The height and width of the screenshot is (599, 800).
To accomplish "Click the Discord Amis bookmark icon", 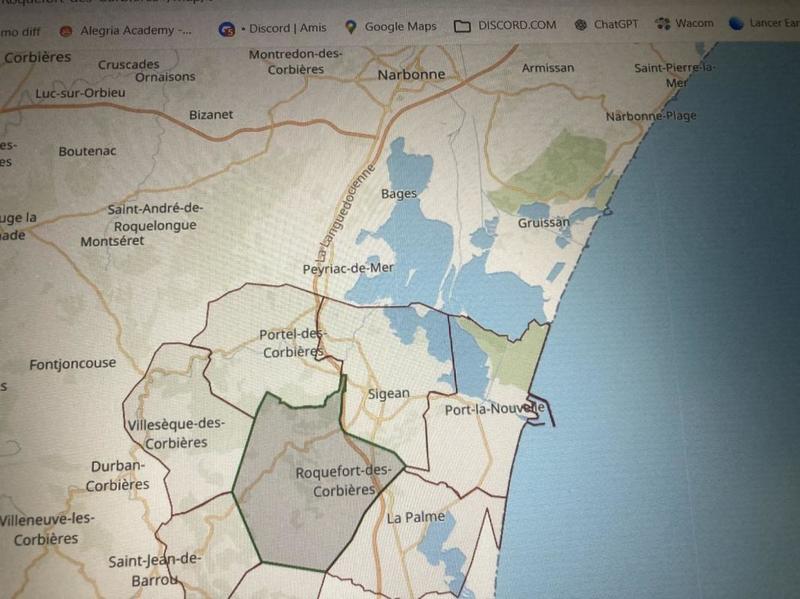I will [x=227, y=28].
